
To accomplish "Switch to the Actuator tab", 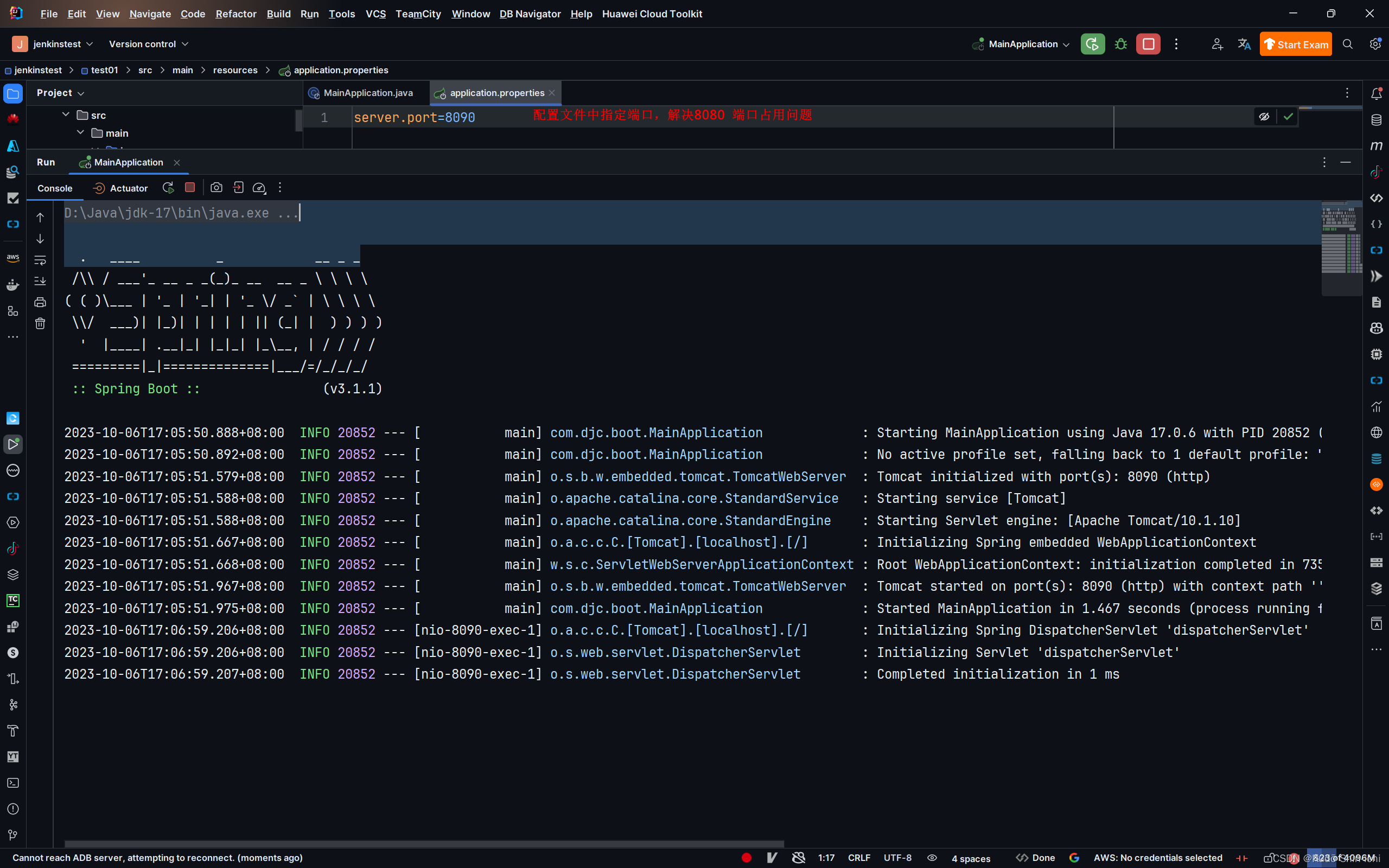I will click(x=120, y=188).
